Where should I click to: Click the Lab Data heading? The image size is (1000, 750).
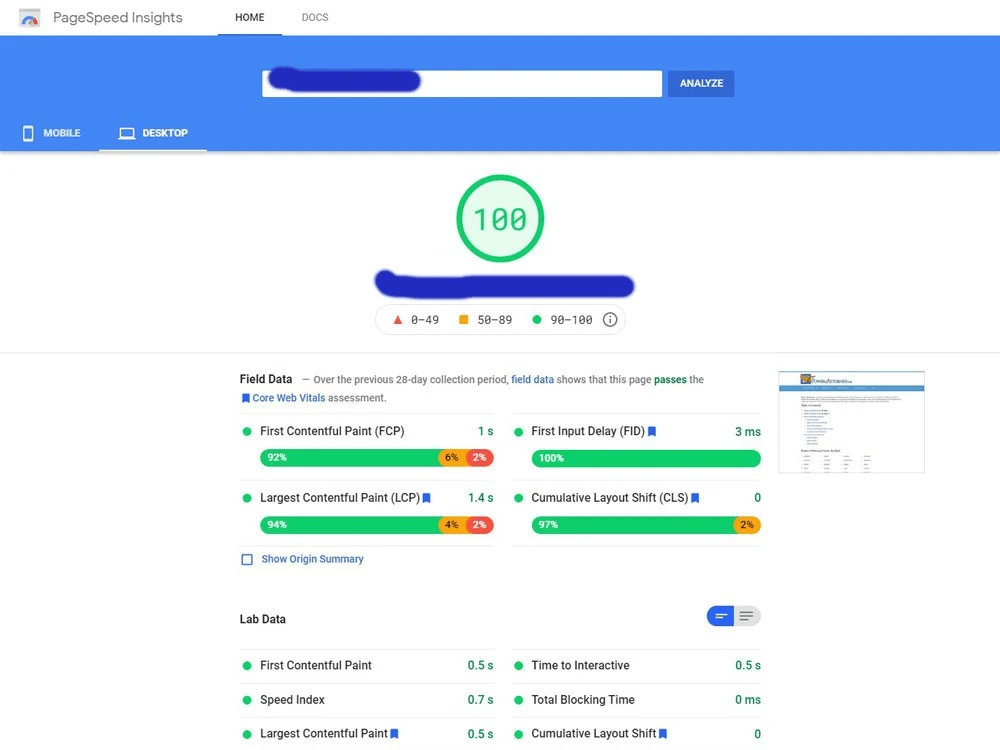(x=263, y=619)
